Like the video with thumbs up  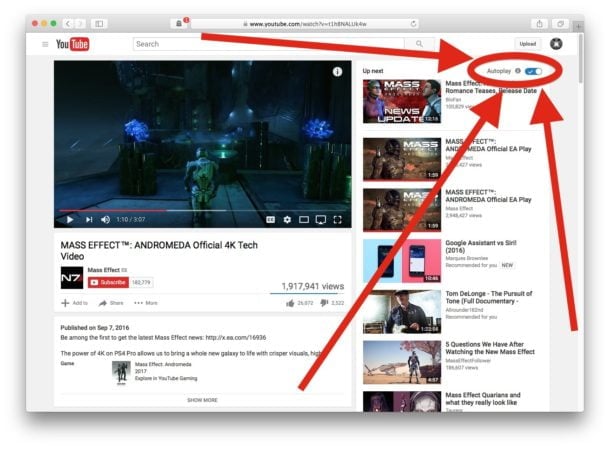[291, 302]
